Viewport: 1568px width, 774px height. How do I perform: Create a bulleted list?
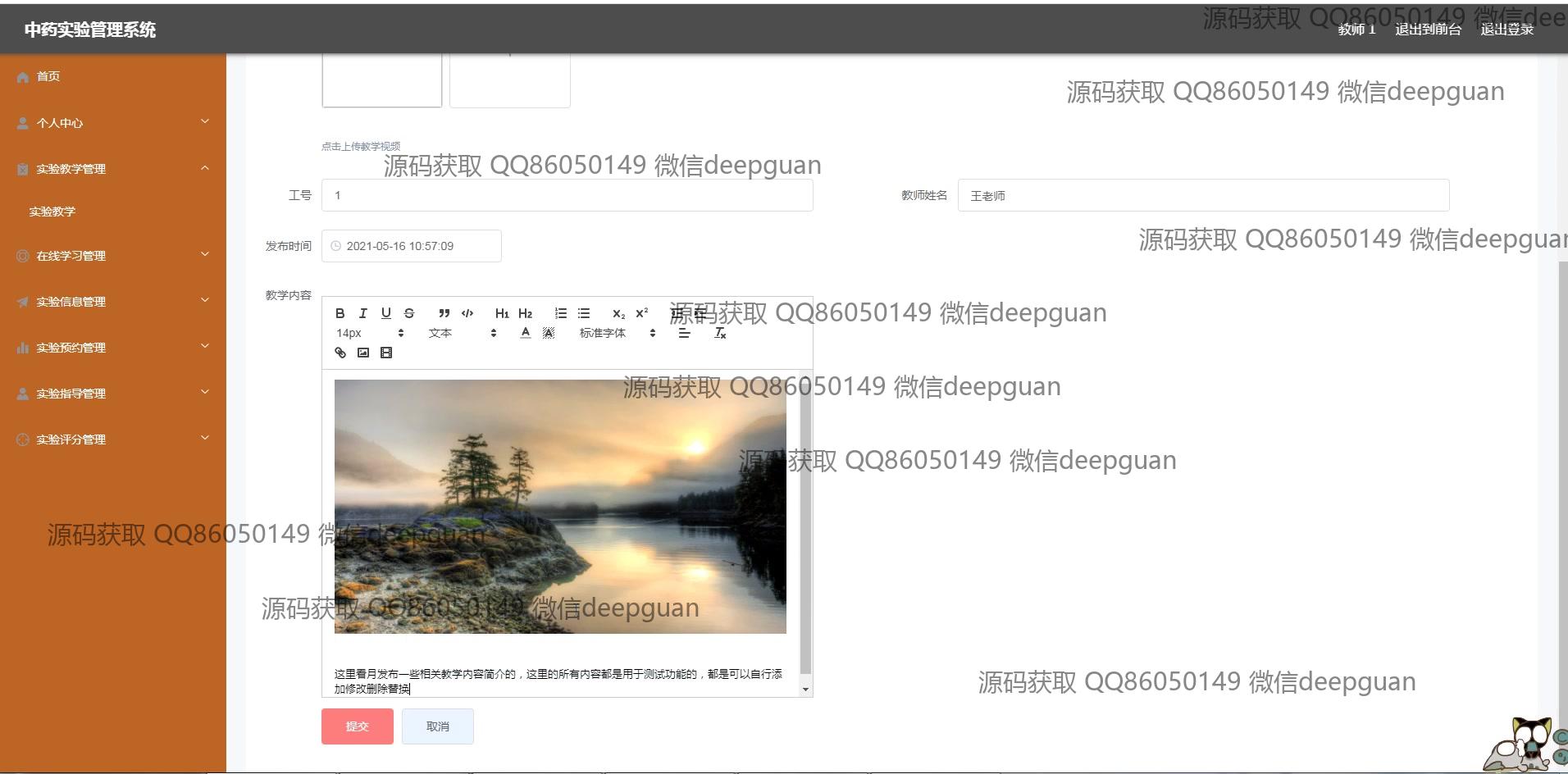click(x=584, y=313)
